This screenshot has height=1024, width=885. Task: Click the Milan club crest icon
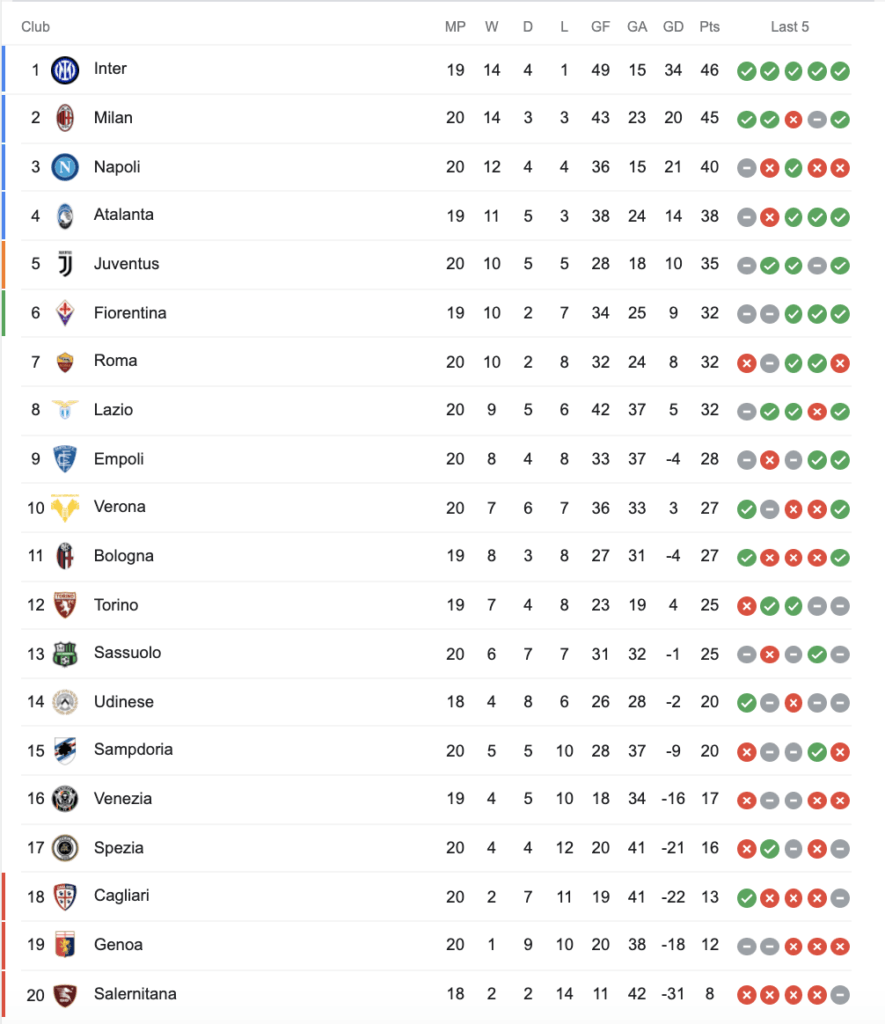click(x=65, y=118)
